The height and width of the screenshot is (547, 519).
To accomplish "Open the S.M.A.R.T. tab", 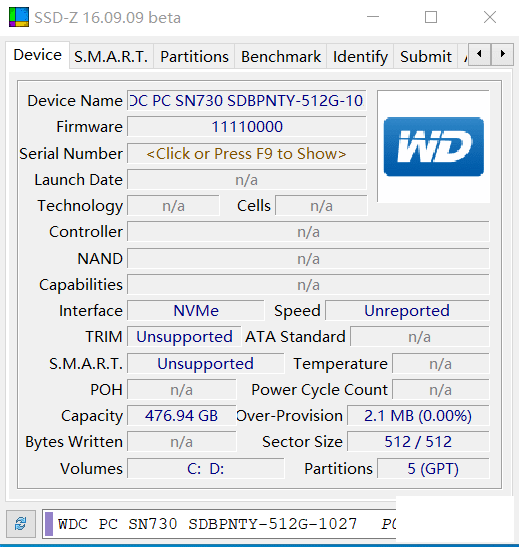I will click(x=111, y=57).
